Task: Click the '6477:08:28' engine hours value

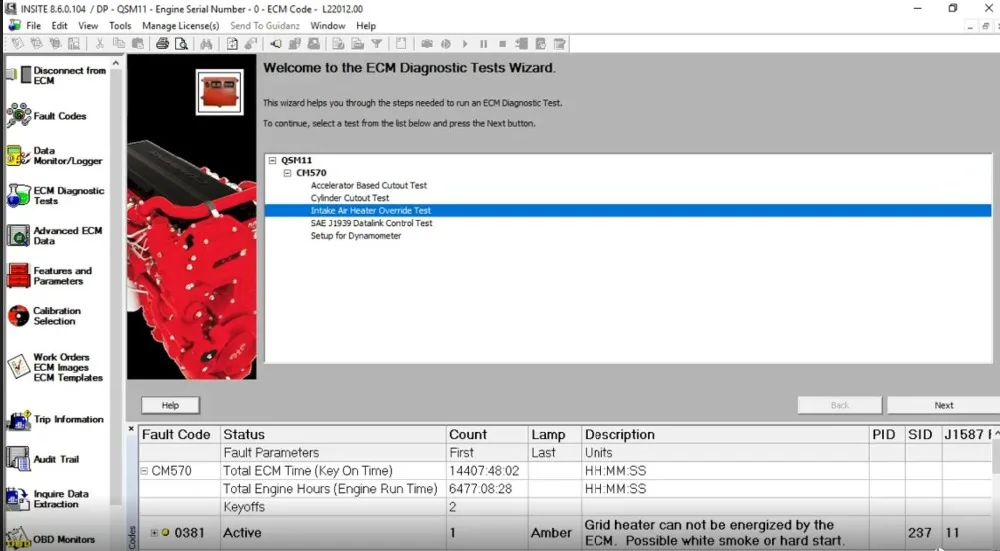Action: pyautogui.click(x=480, y=489)
